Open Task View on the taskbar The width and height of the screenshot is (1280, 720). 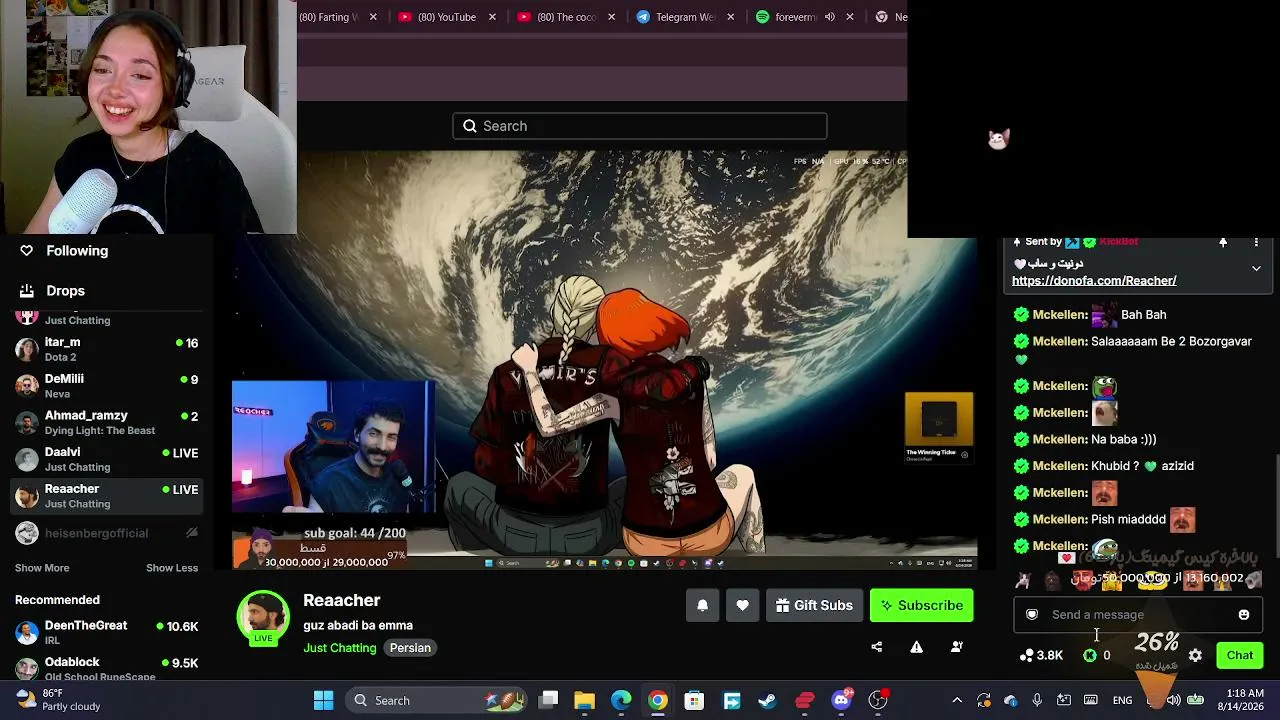(549, 700)
